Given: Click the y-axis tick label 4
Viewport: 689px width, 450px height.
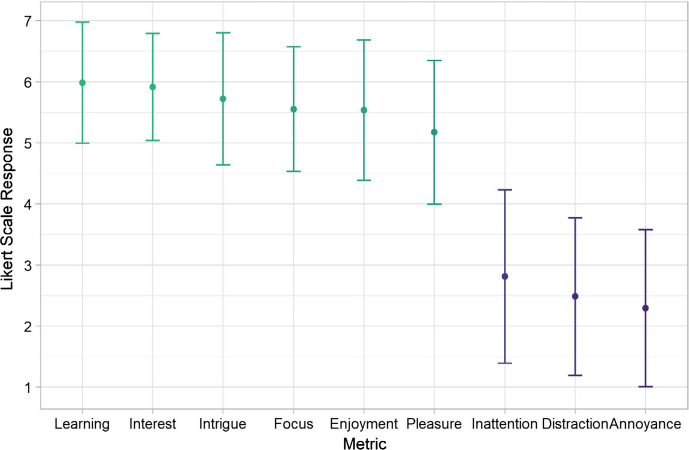Looking at the screenshot, I should tap(28, 204).
